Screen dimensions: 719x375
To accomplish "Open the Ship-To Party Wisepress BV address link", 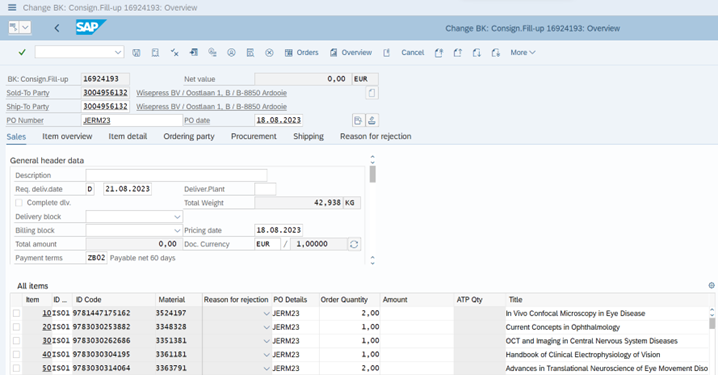I will (x=211, y=107).
